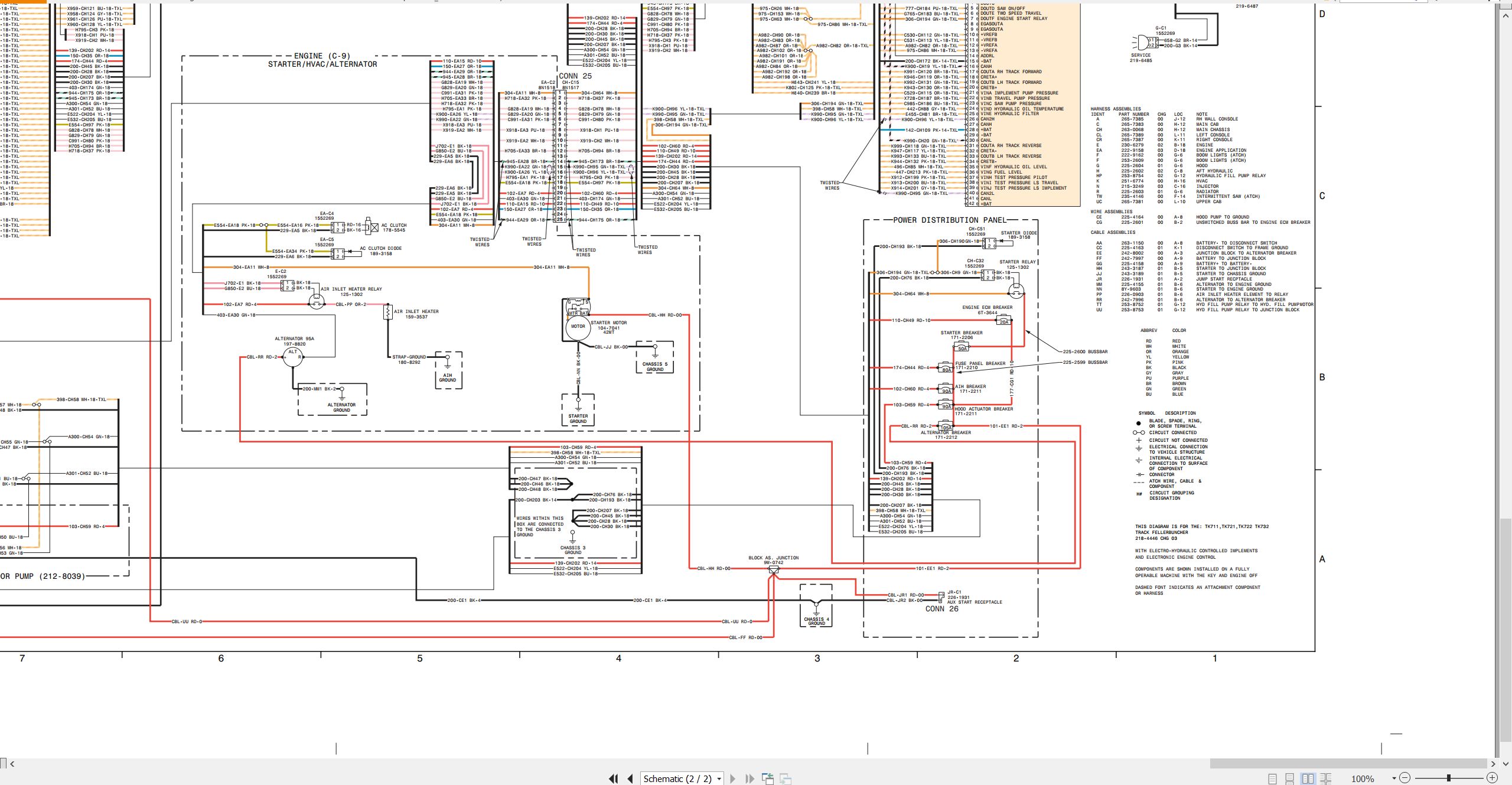
Task: Switch to facing pages layout
Action: click(x=1308, y=779)
